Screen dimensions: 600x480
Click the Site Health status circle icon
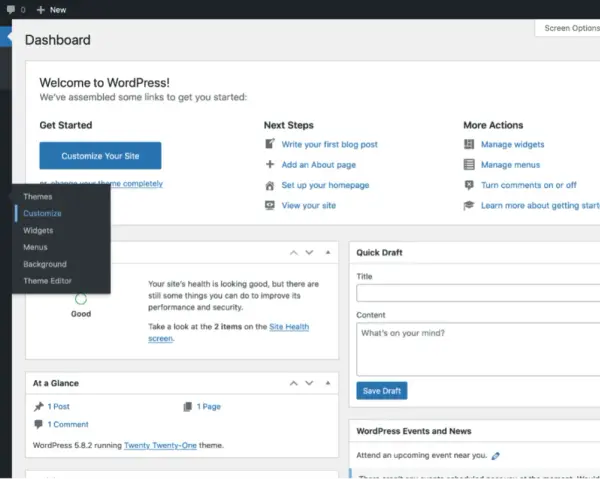[81, 299]
